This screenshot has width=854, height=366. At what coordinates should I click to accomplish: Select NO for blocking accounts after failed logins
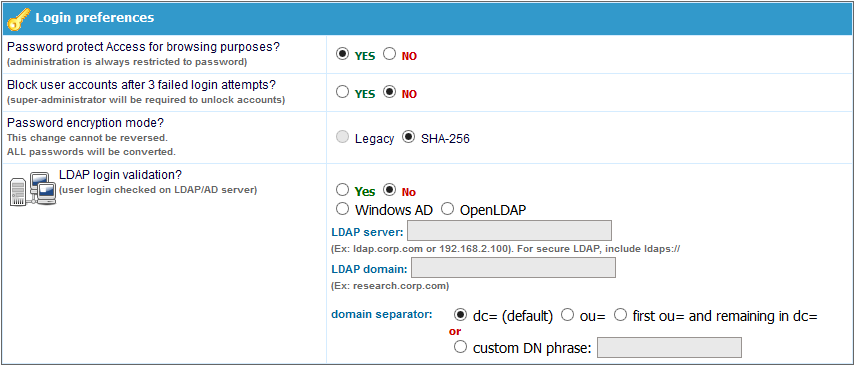pyautogui.click(x=389, y=92)
